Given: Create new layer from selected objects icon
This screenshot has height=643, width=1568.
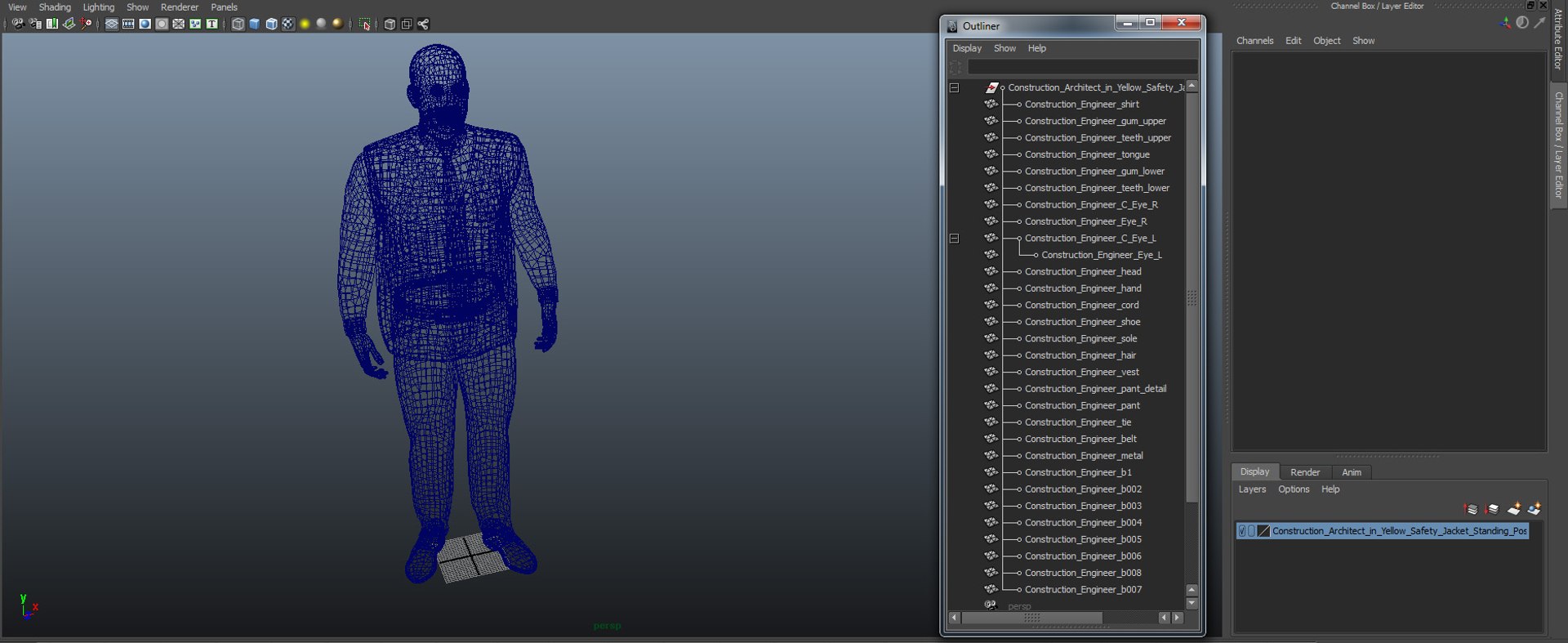Looking at the screenshot, I should point(1534,509).
